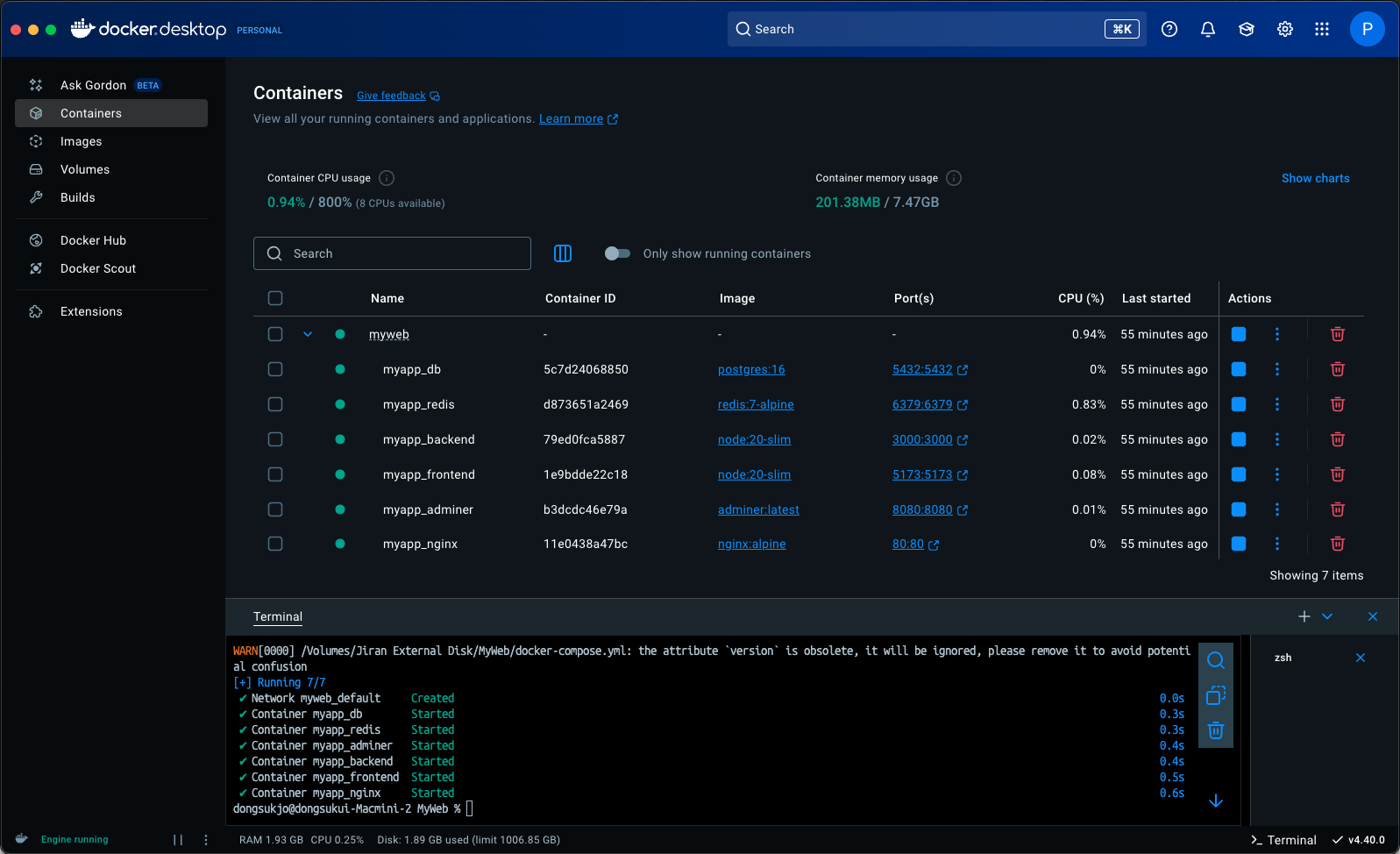This screenshot has width=1400, height=854.
Task: Open more actions menu for myapp_redis
Action: (1277, 404)
